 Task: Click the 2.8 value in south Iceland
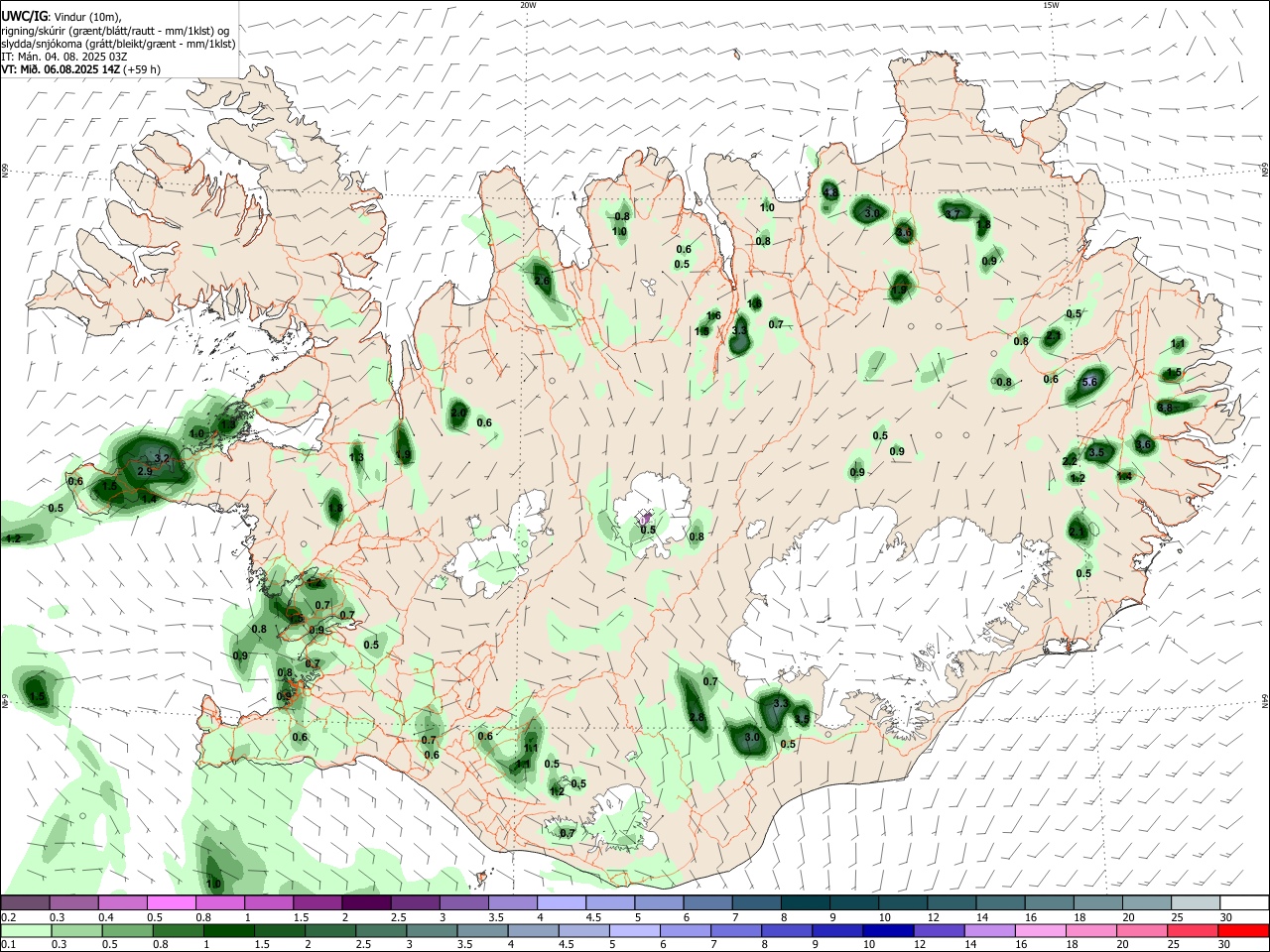(697, 718)
